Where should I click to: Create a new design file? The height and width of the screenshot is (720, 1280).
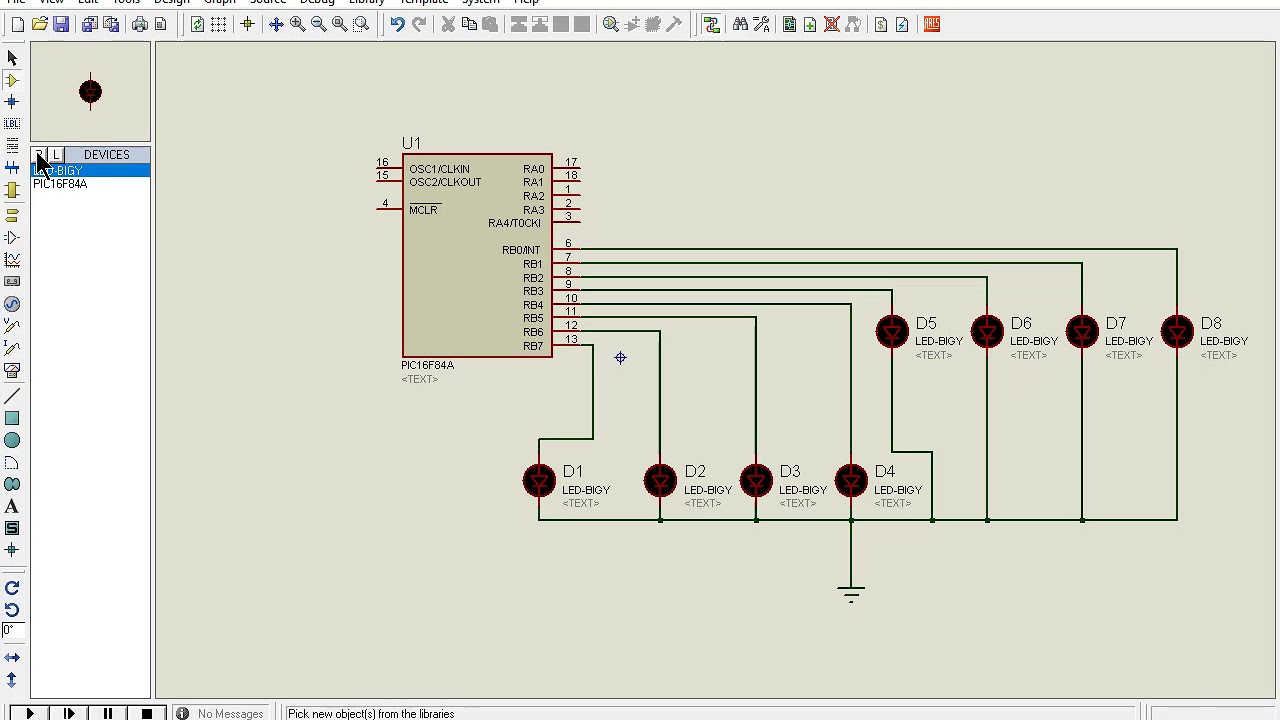tap(17, 24)
